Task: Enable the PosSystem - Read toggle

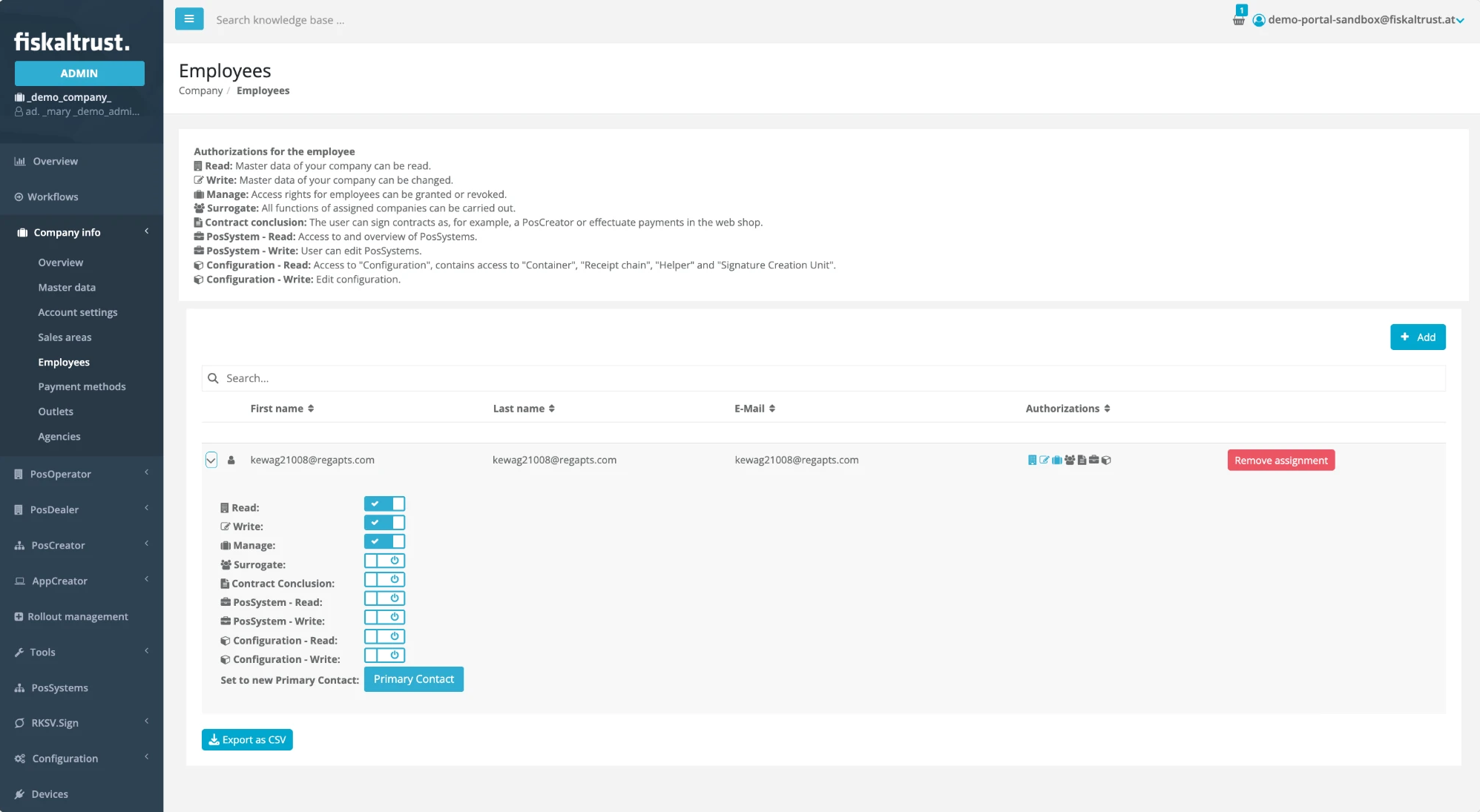Action: 384,598
